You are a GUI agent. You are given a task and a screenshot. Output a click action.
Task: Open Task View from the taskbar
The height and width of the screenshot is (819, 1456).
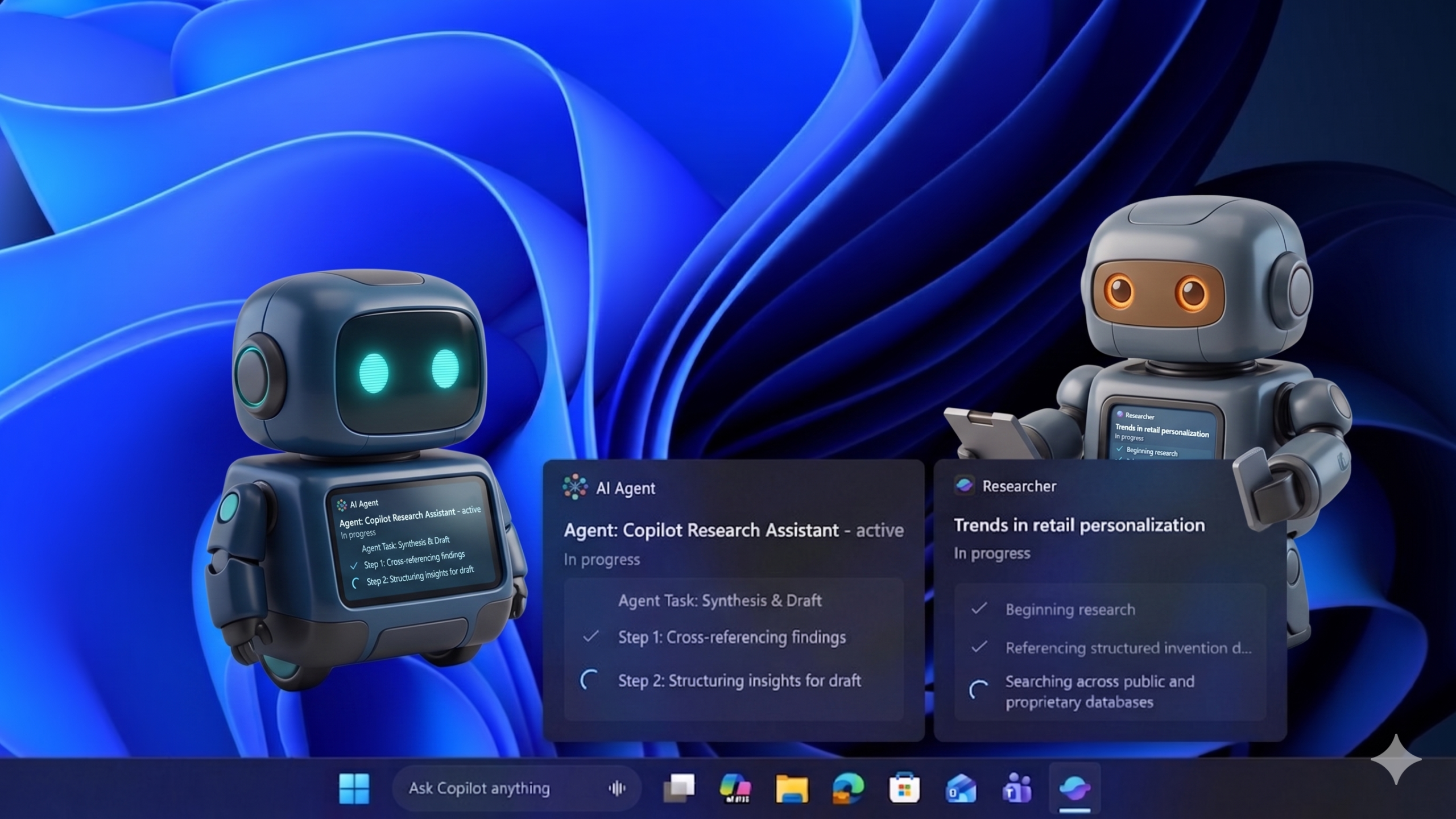click(x=679, y=788)
